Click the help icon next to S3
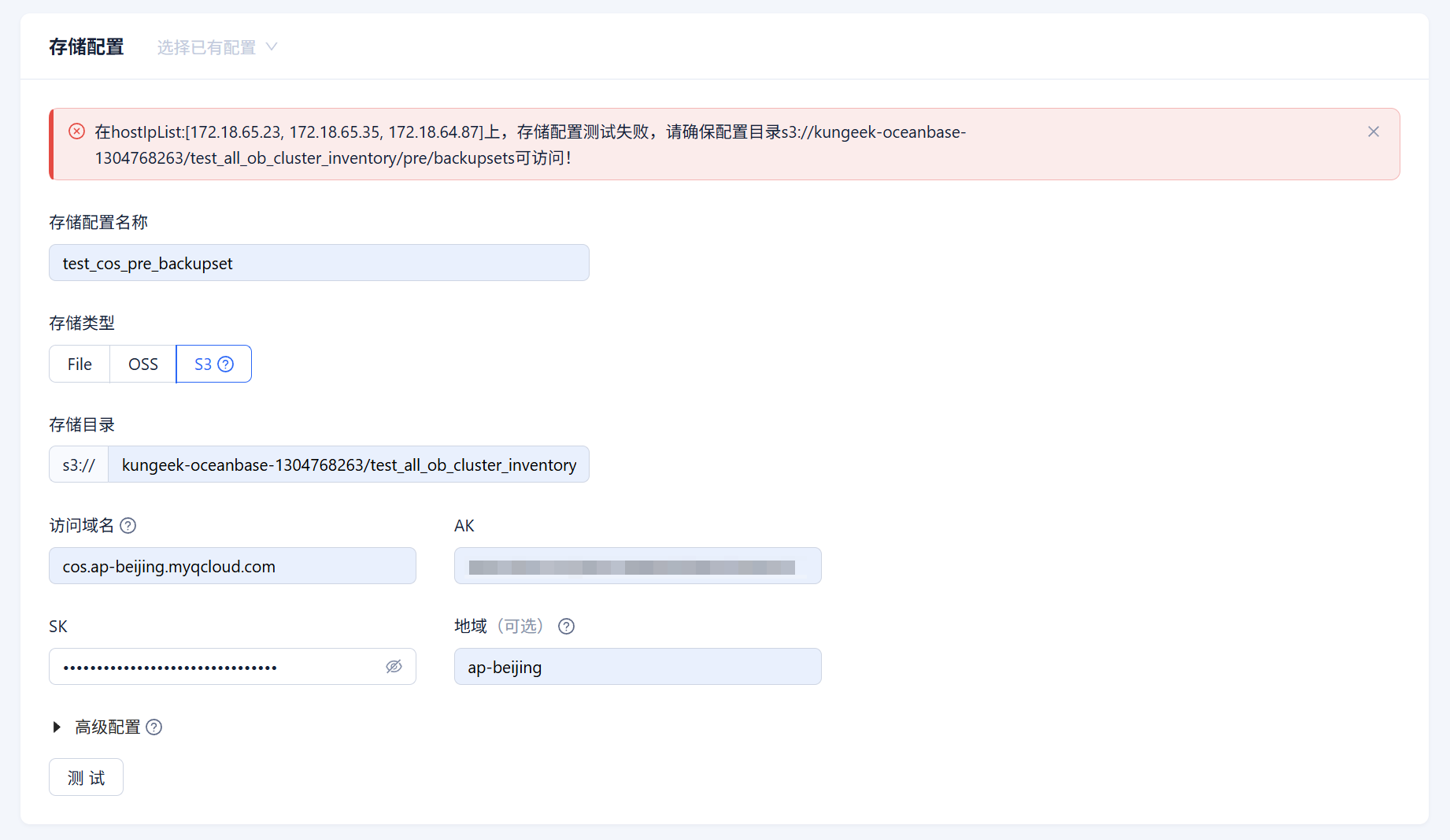 click(226, 364)
